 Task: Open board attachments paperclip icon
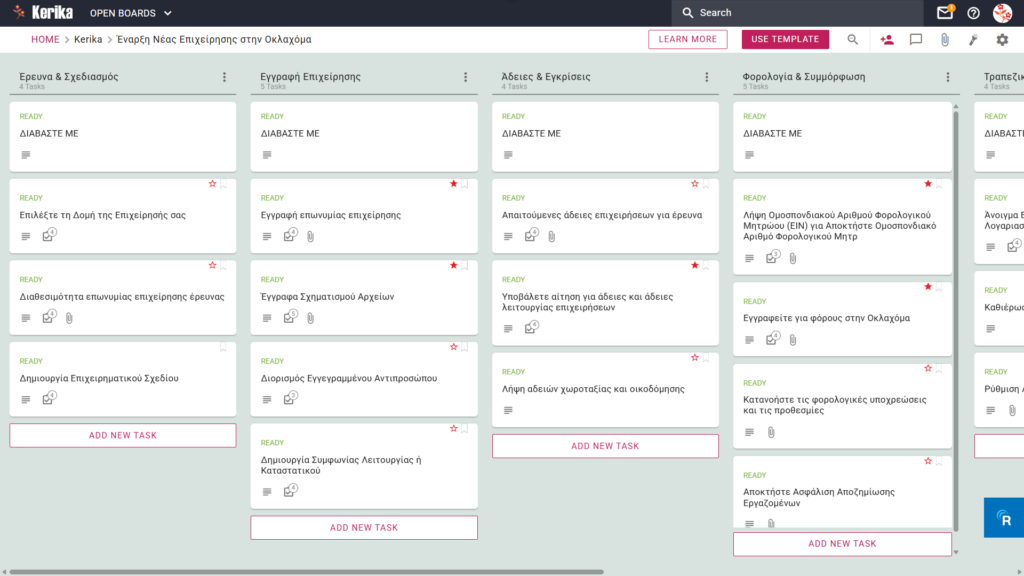click(x=944, y=40)
